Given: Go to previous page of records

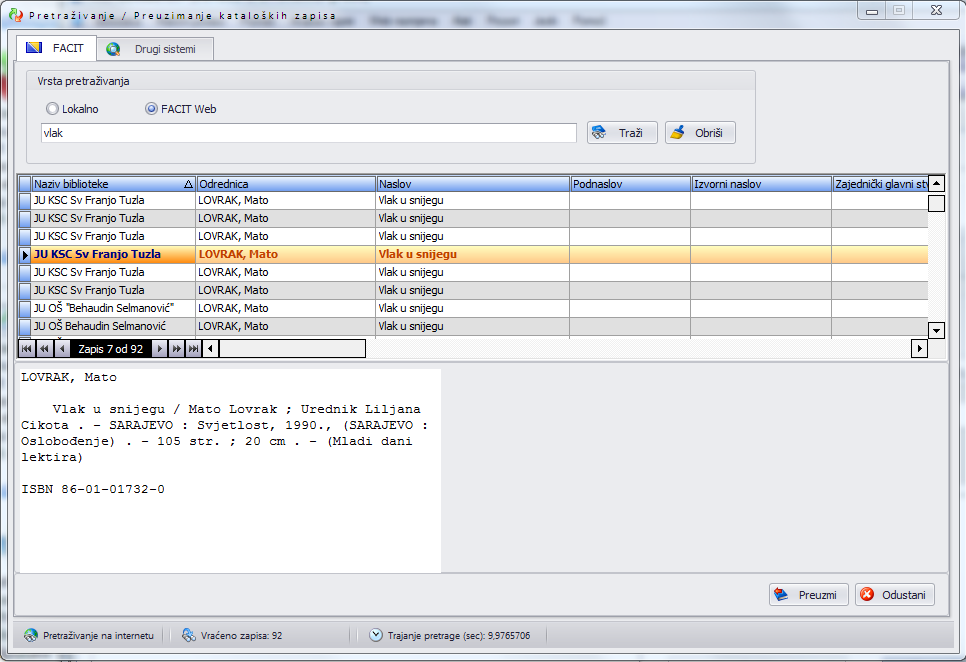Looking at the screenshot, I should [x=44, y=349].
